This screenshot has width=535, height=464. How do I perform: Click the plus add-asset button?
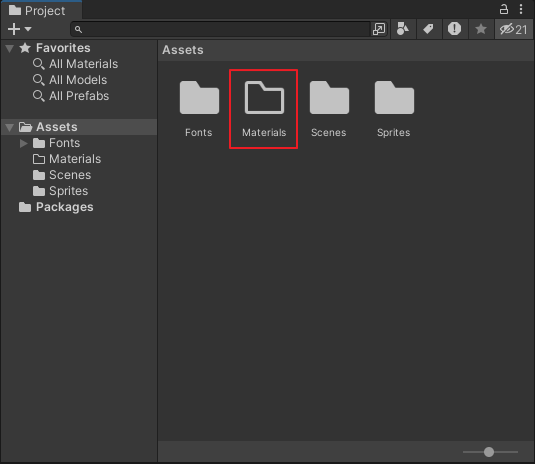point(14,29)
